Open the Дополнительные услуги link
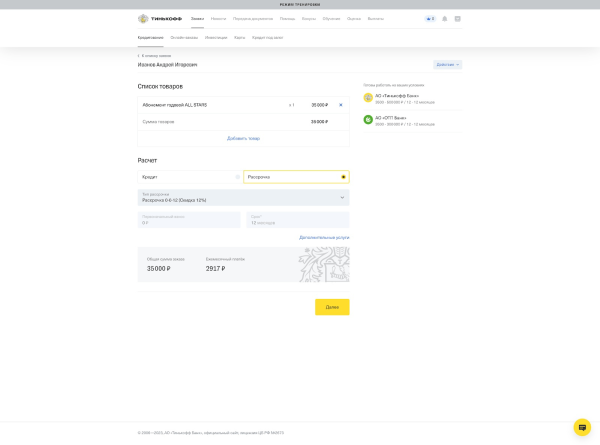Image resolution: width=600 pixels, height=445 pixels. [324, 237]
